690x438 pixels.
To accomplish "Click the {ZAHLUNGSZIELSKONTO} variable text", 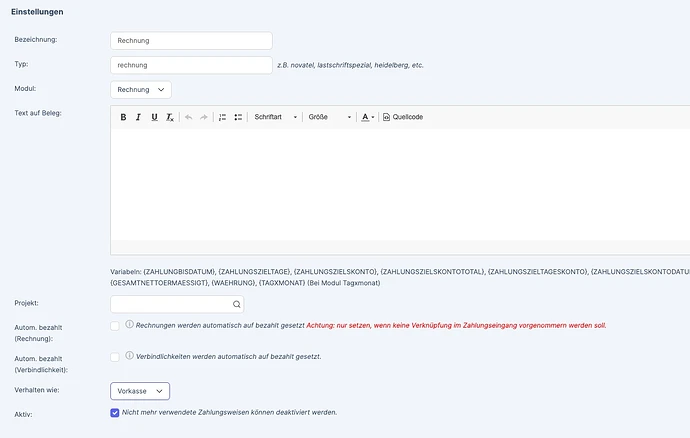I will [335, 272].
